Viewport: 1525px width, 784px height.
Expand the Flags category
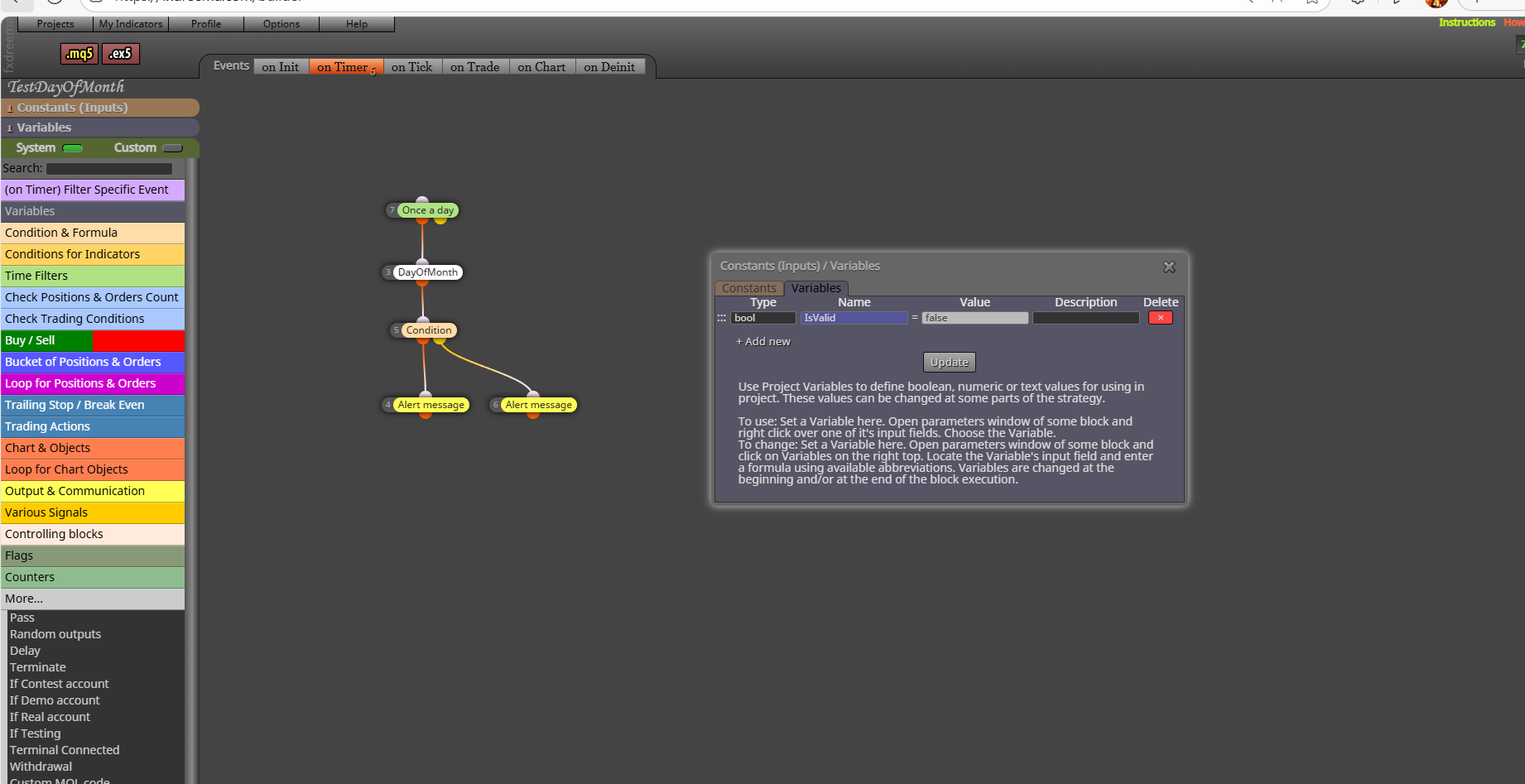pyautogui.click(x=93, y=556)
